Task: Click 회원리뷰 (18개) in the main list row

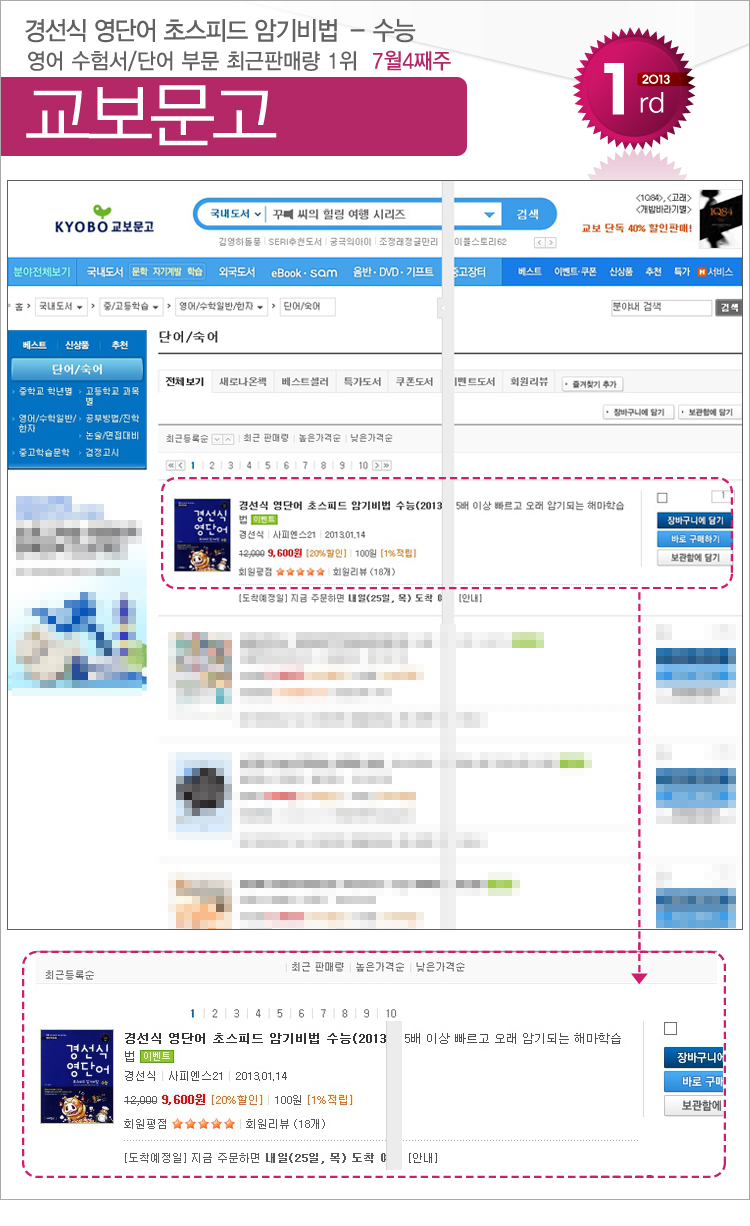Action: (x=364, y=571)
